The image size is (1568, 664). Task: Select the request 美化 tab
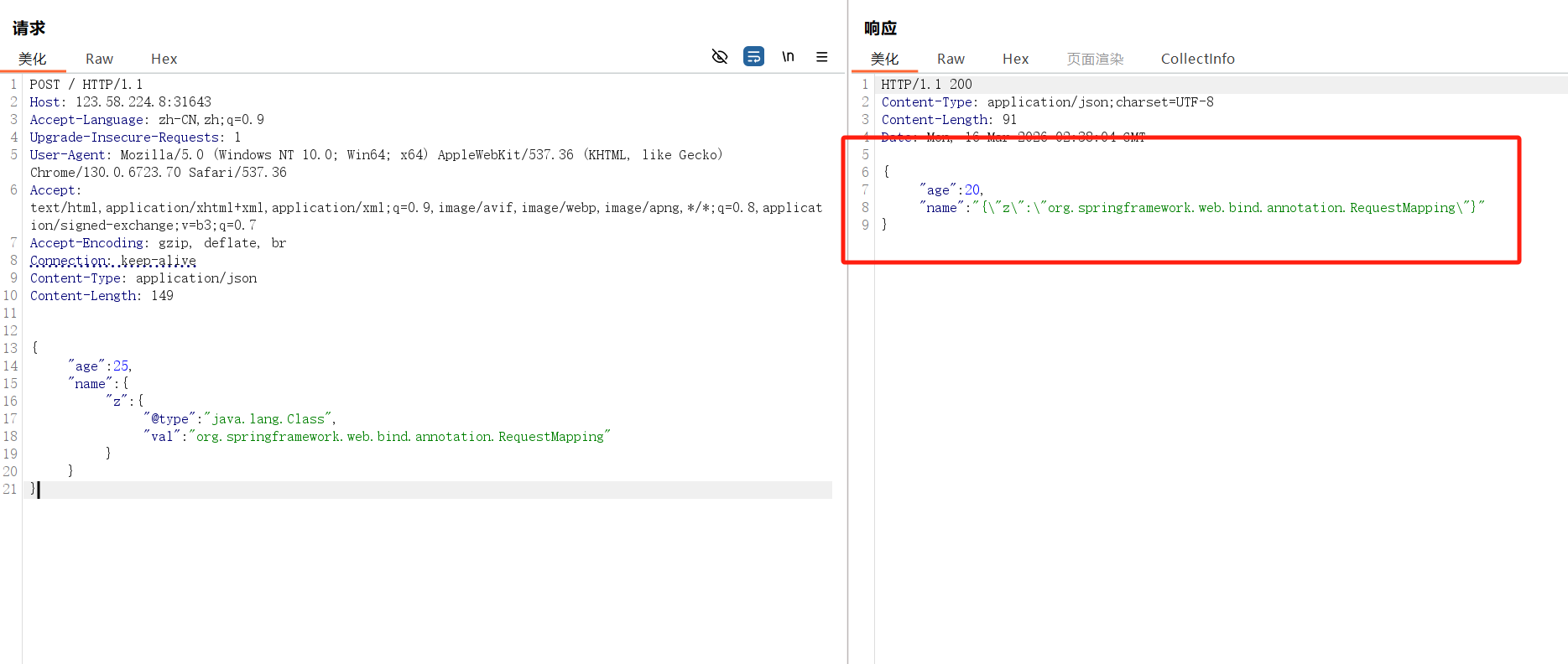[33, 59]
